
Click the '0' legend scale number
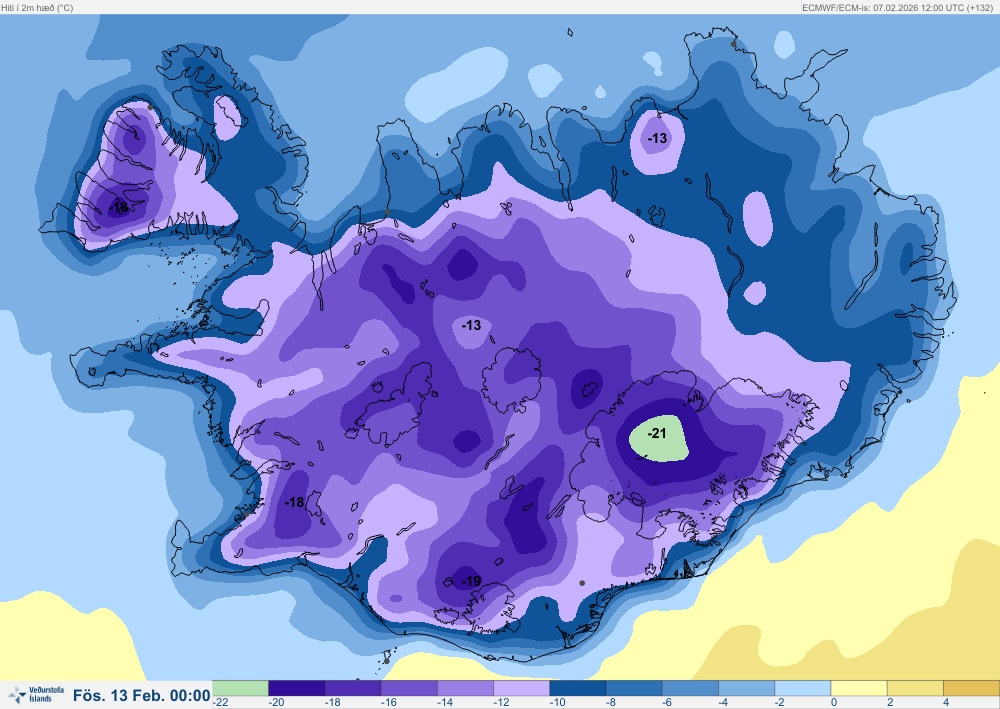point(834,702)
